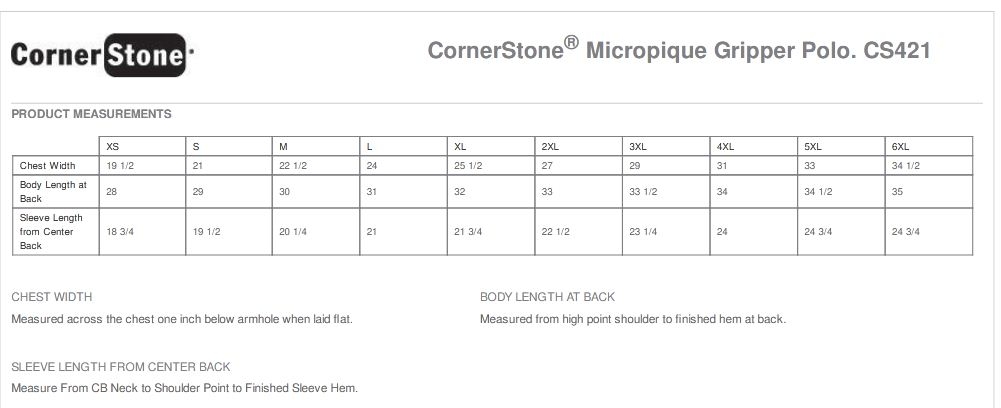Click the Sleeve Length value for size M
This screenshot has height=408, width=1001.
pyautogui.click(x=295, y=231)
